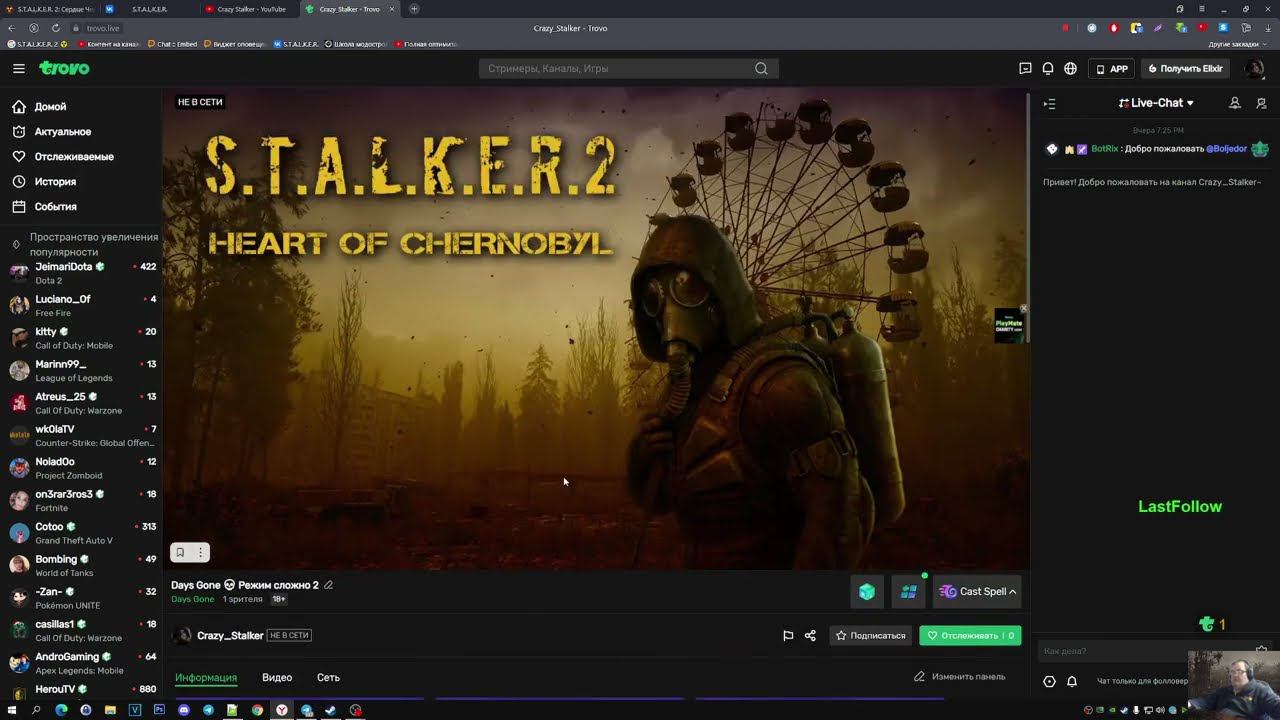Switch to the Crazy Stalker - YouTube browser tab
The image size is (1280, 720).
point(250,9)
